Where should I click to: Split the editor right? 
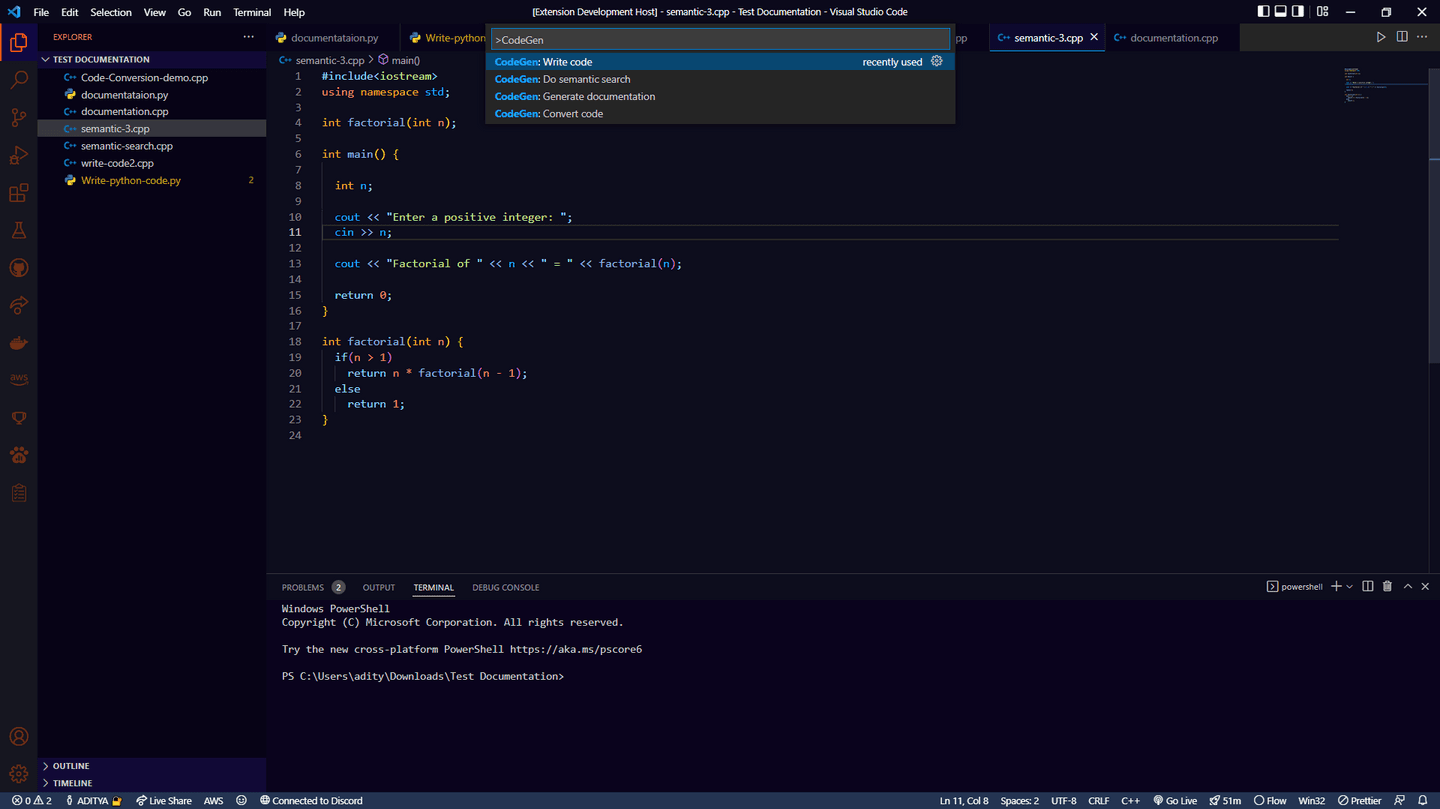tap(1402, 37)
